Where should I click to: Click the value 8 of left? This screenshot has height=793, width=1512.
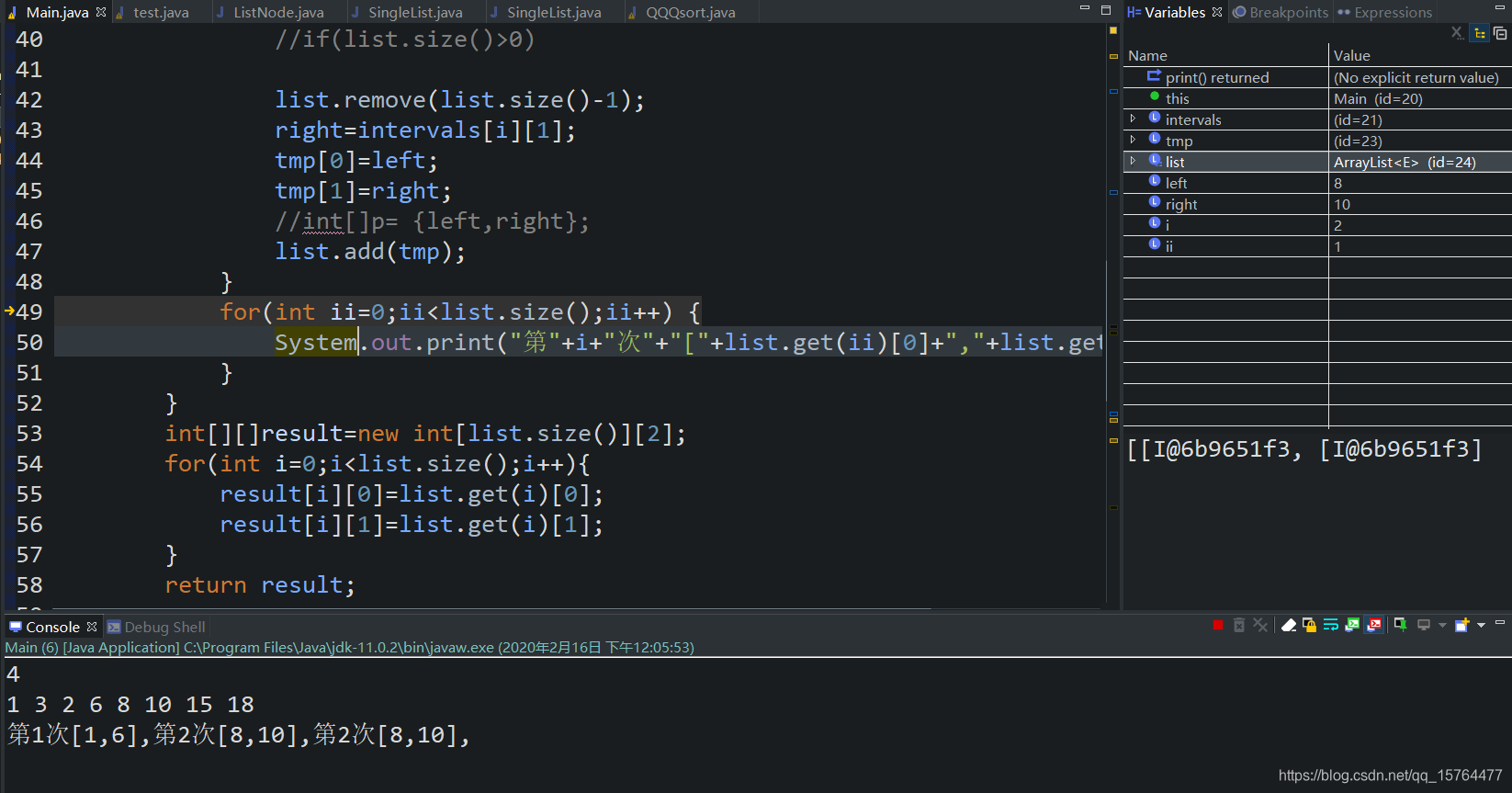pyautogui.click(x=1338, y=183)
